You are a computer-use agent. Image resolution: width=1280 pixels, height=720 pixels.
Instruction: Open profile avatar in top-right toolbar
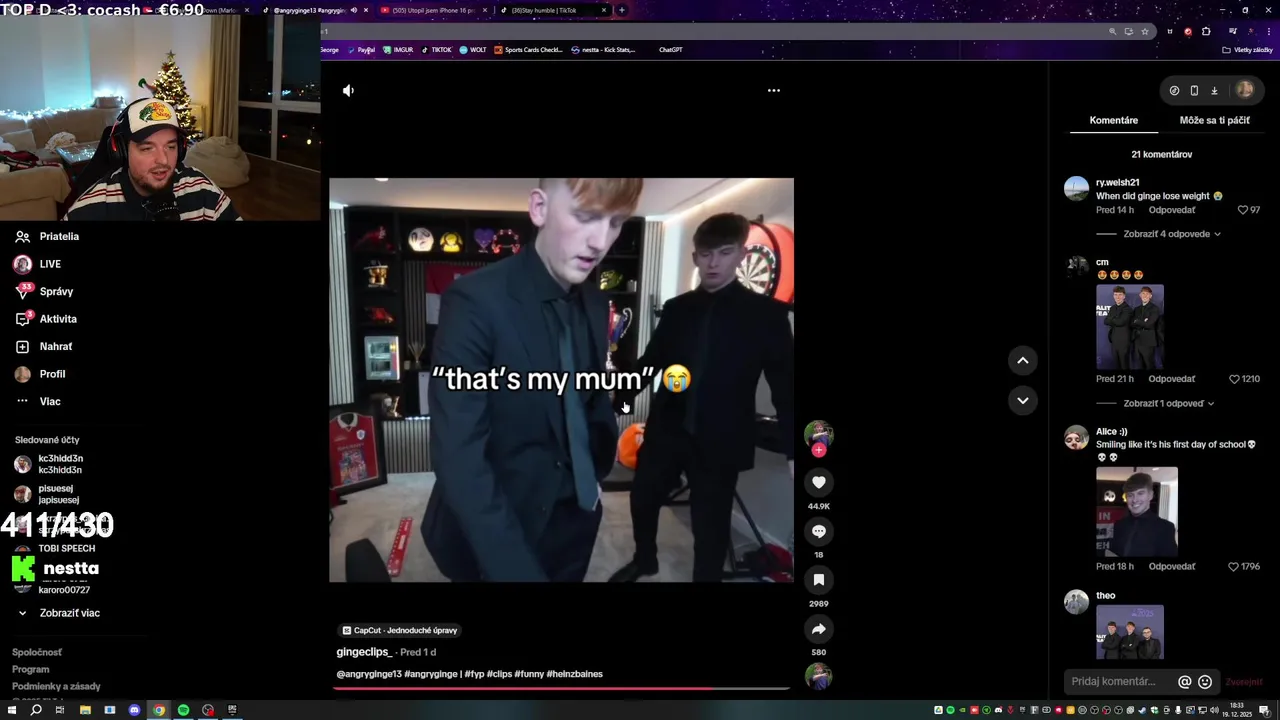pos(1244,90)
